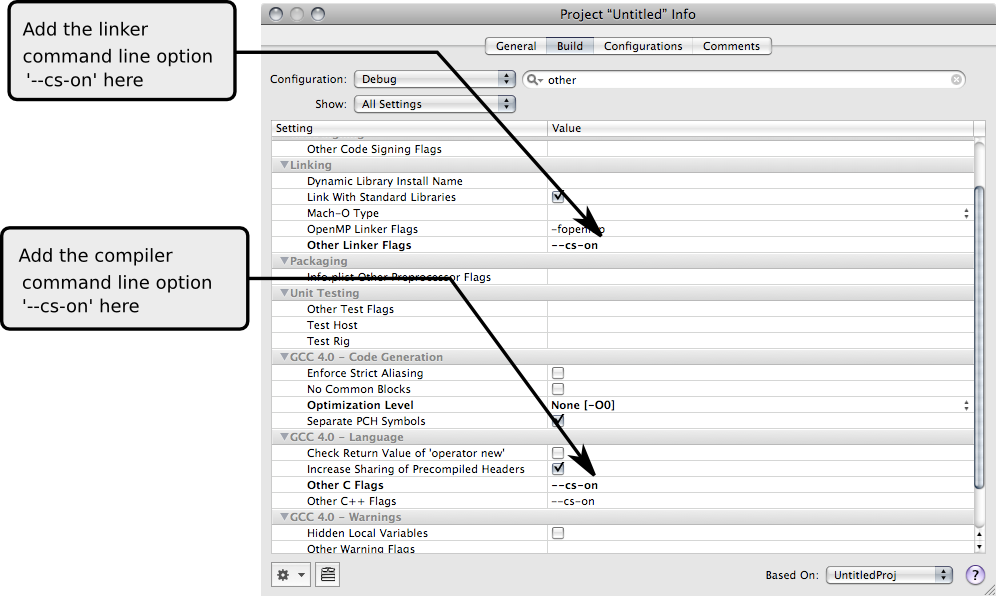The width and height of the screenshot is (996, 596).
Task: Enable No Common Blocks
Action: click(557, 388)
